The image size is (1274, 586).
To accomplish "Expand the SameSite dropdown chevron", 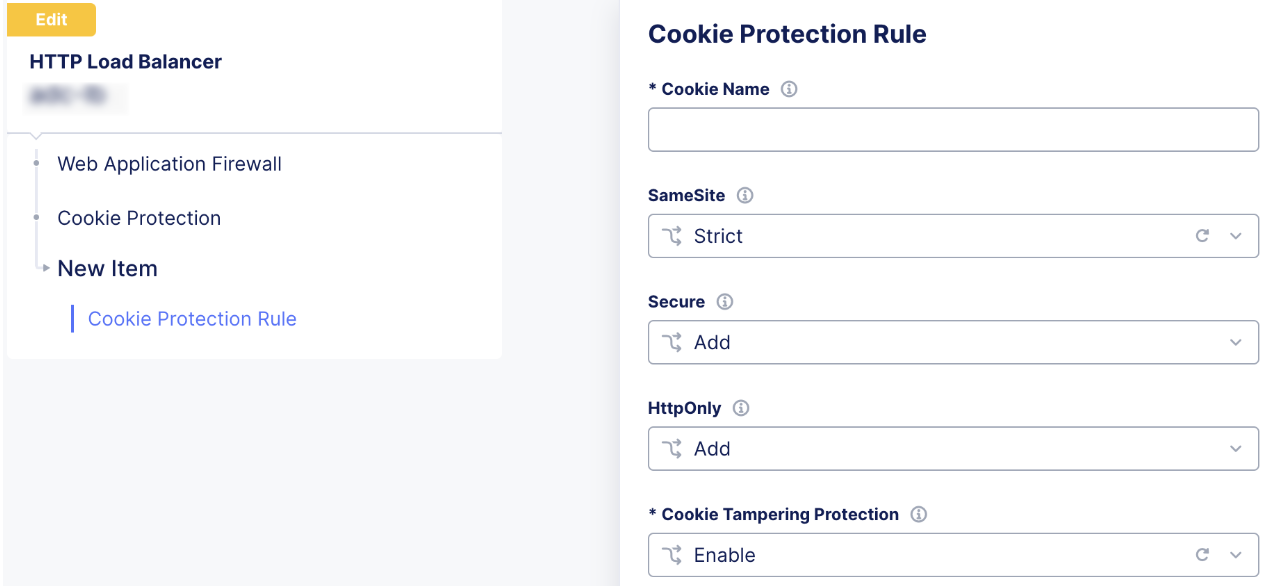I will [1236, 236].
